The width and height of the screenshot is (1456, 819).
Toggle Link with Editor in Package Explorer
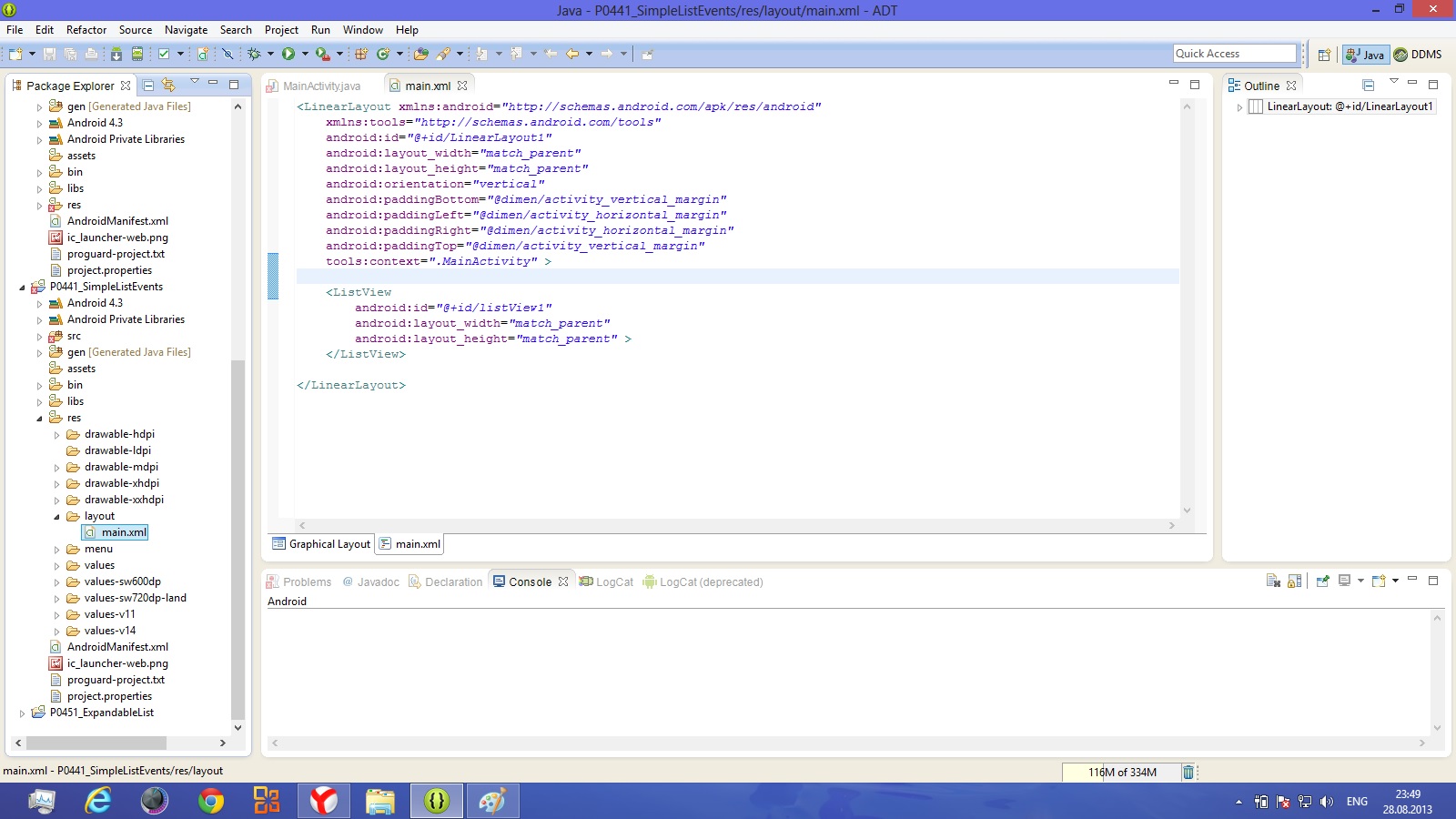(x=168, y=85)
